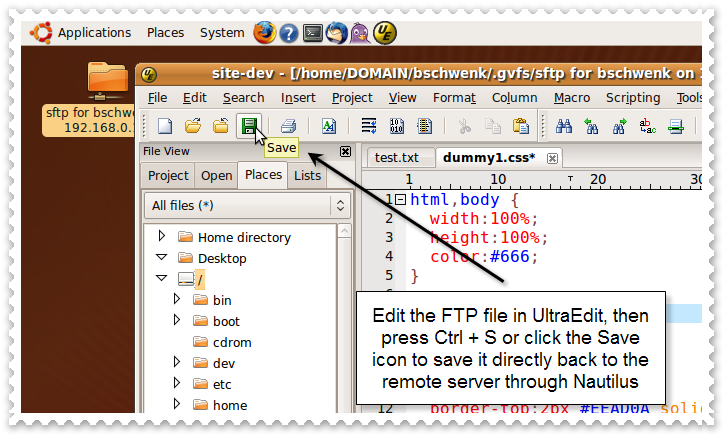Click the second folder quick-open toolbar icon
The height and width of the screenshot is (434, 723).
pos(220,125)
